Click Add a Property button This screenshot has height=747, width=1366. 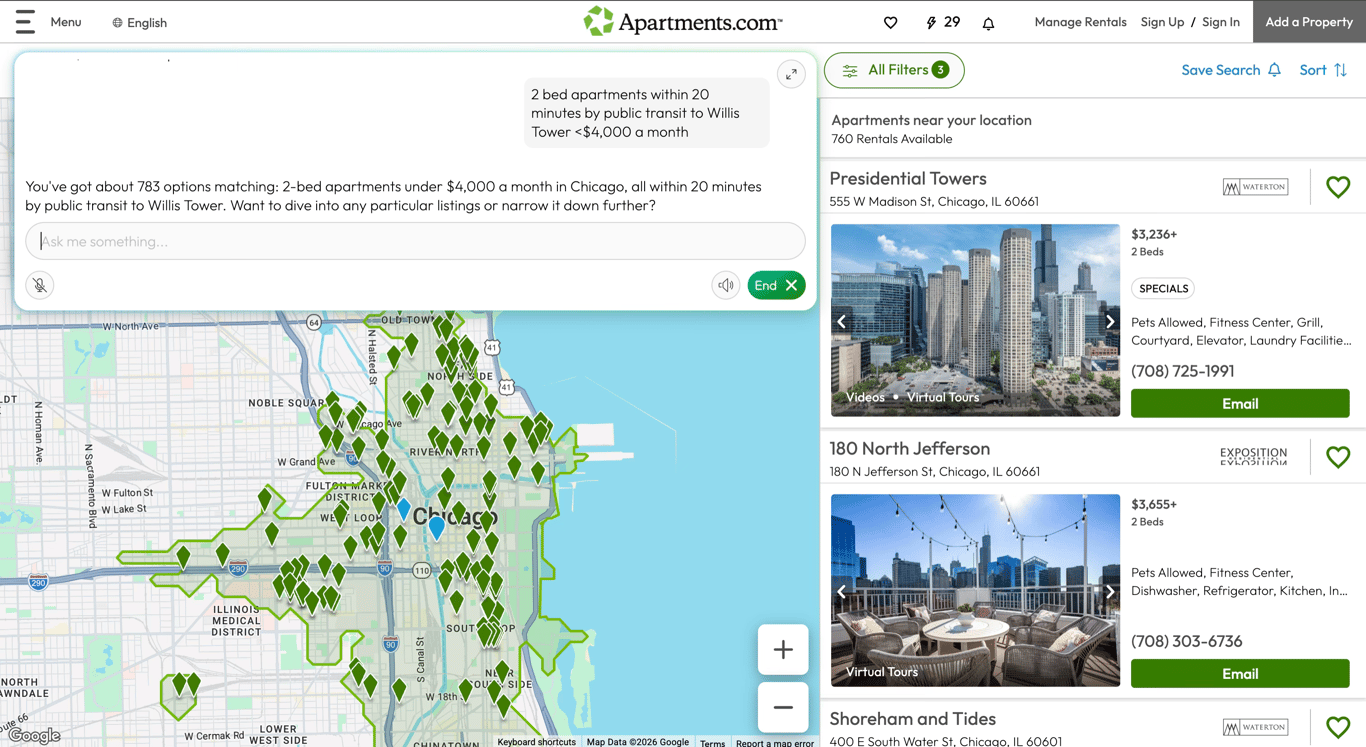[x=1309, y=22]
